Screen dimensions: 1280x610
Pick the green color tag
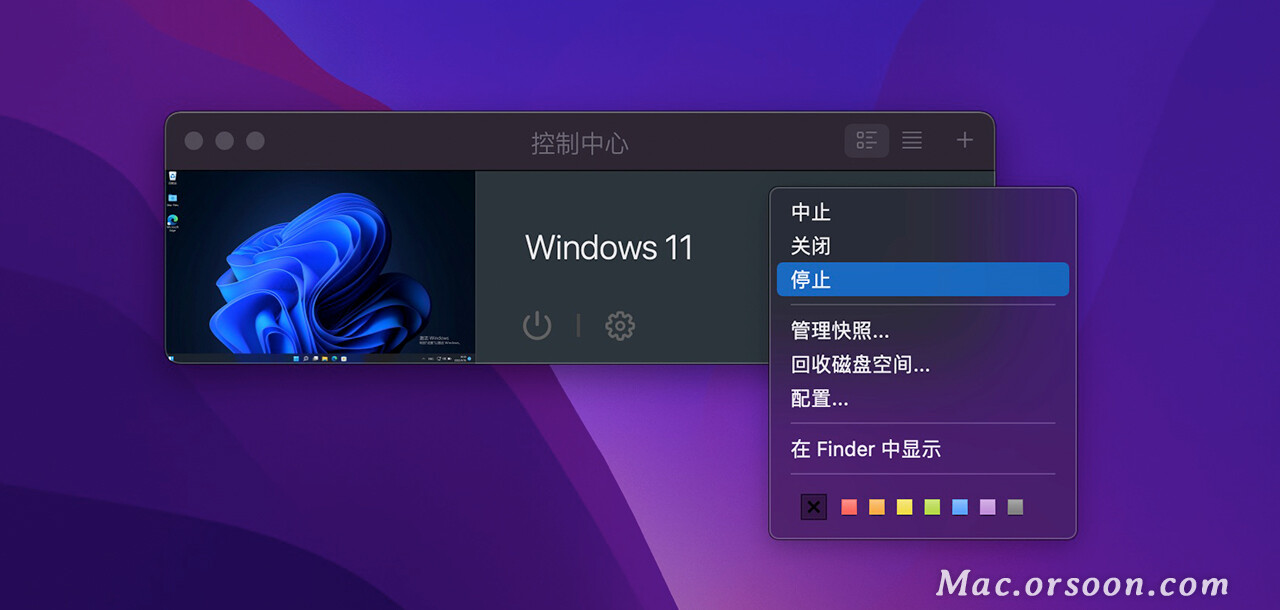click(932, 507)
